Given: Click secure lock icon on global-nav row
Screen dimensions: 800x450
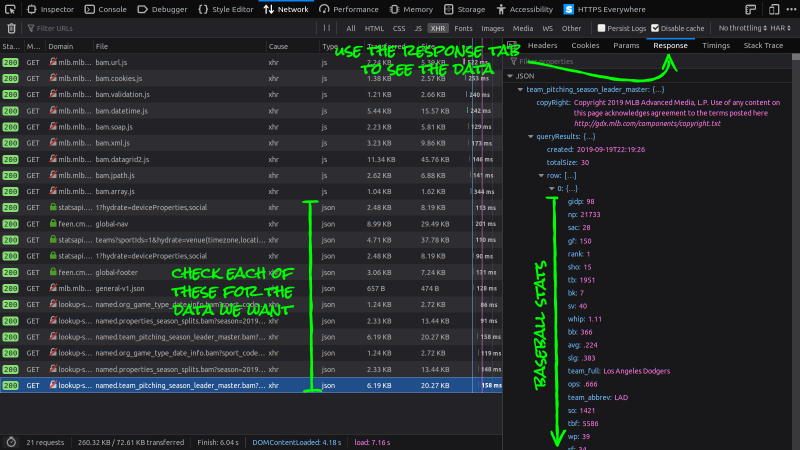Looking at the screenshot, I should click(x=53, y=223).
